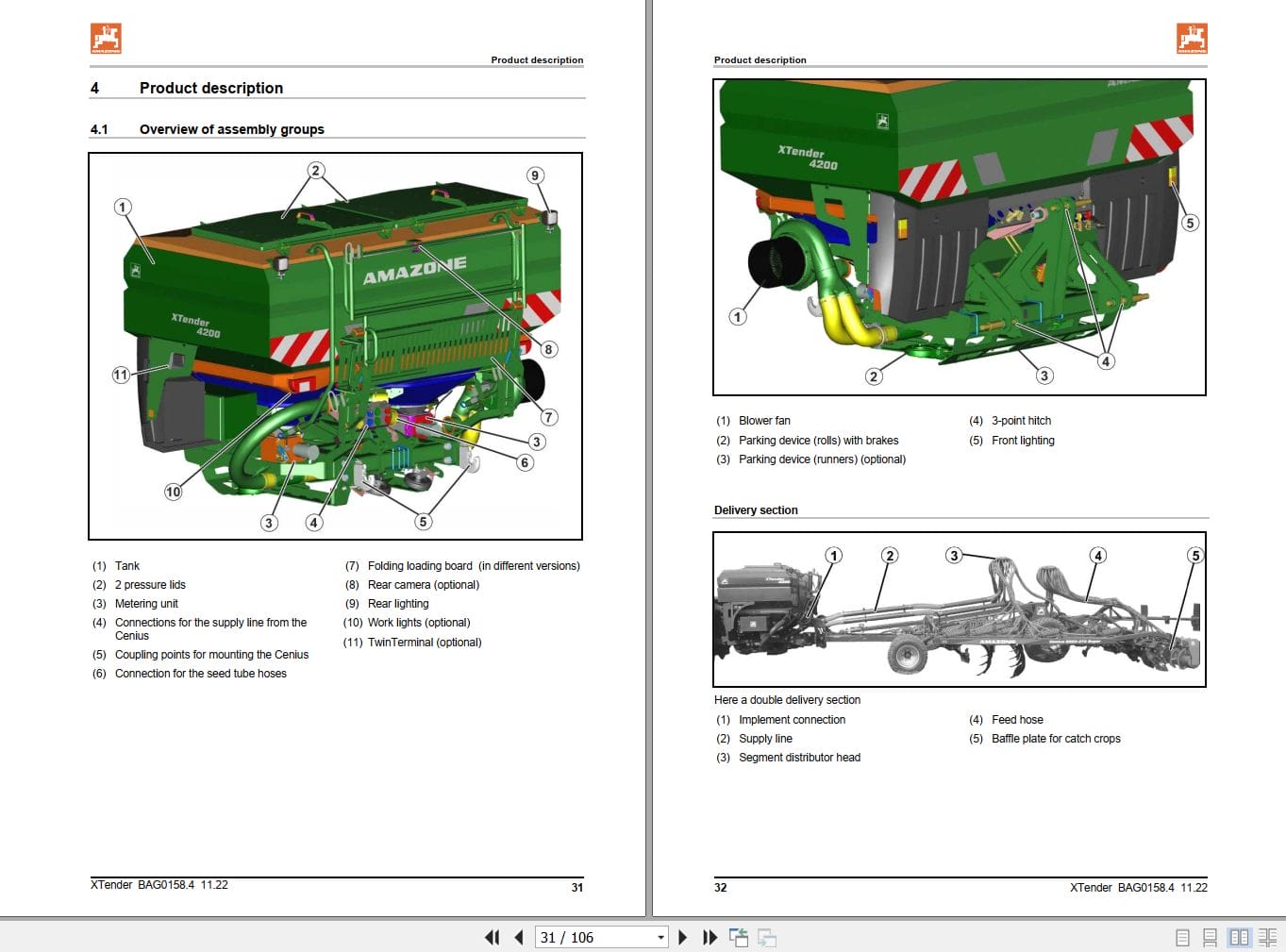Click page number 31 in the footer
Image resolution: width=1286 pixels, height=952 pixels.
577,887
